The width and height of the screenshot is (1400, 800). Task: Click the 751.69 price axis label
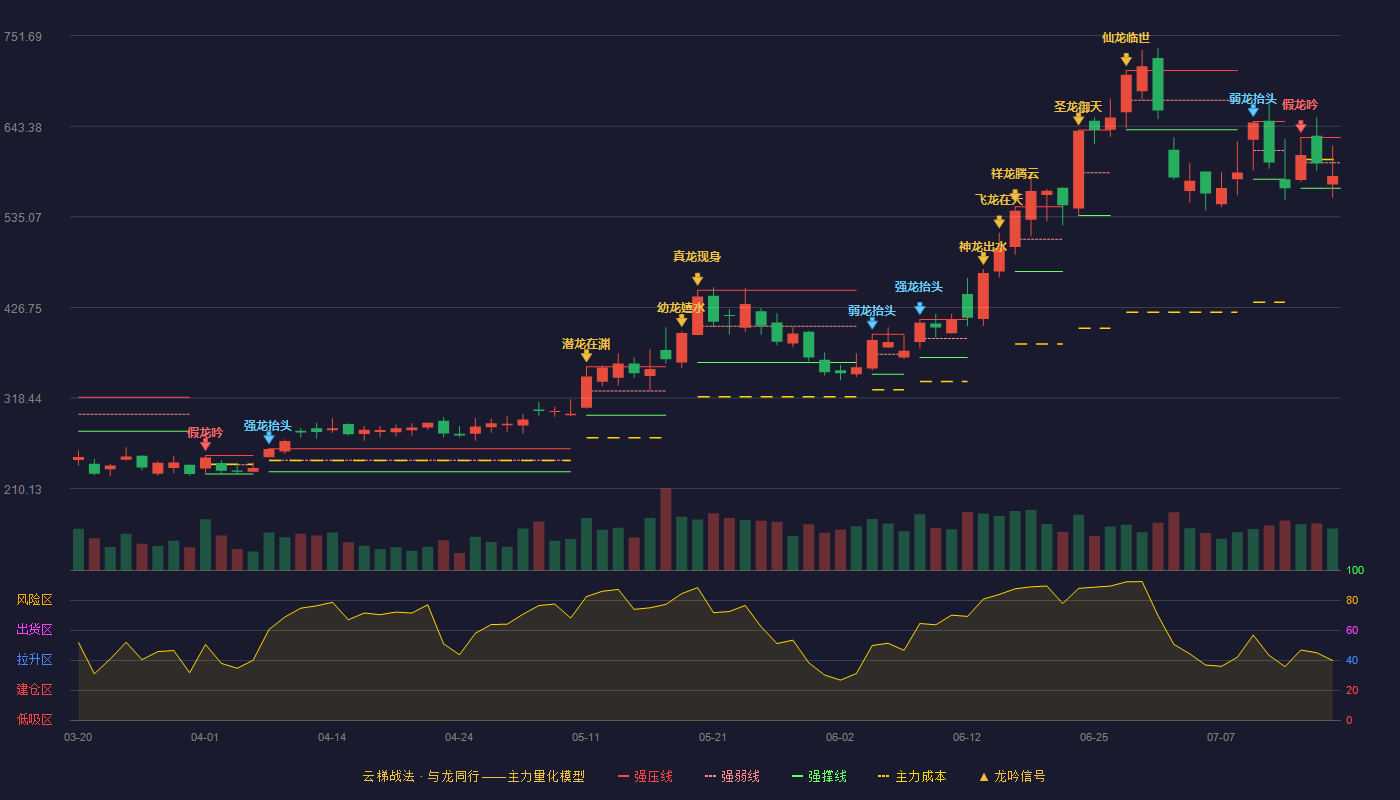23,37
